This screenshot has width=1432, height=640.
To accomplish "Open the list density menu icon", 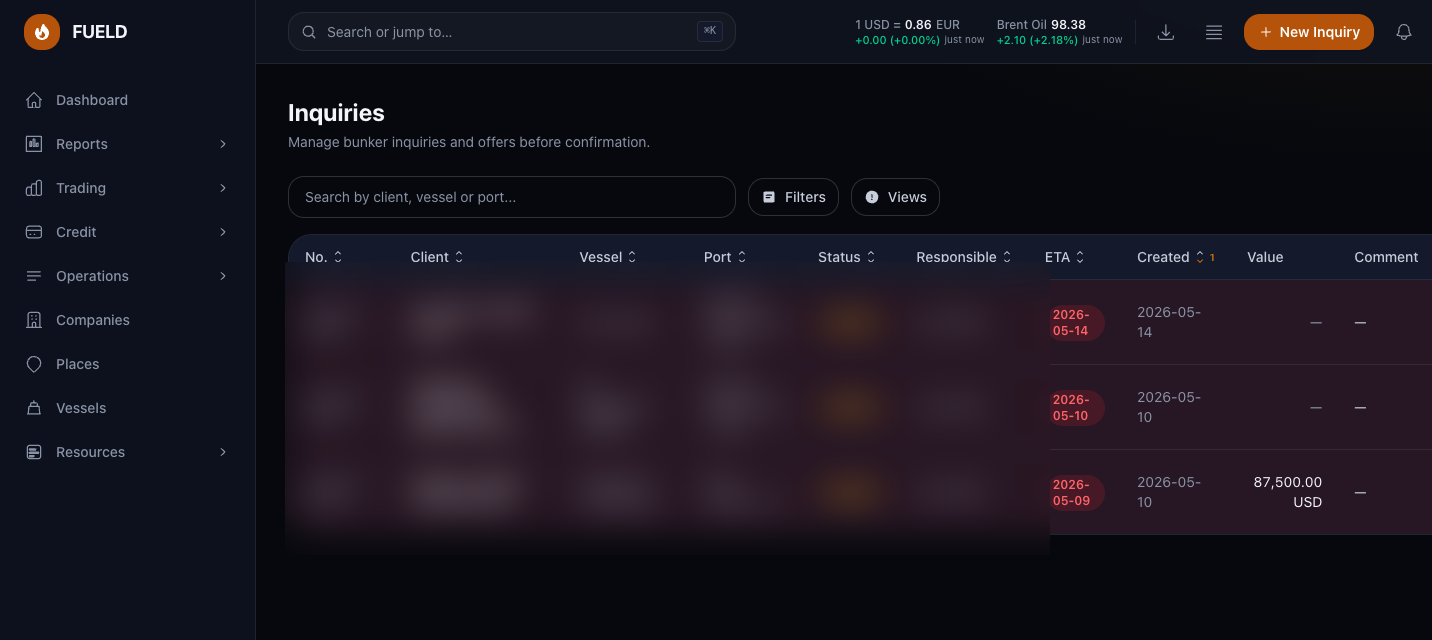I will coord(1214,32).
